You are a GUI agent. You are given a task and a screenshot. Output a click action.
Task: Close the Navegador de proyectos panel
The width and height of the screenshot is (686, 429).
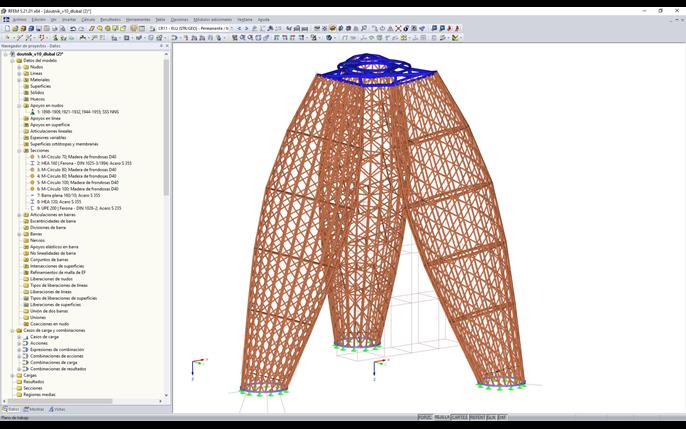(167, 45)
